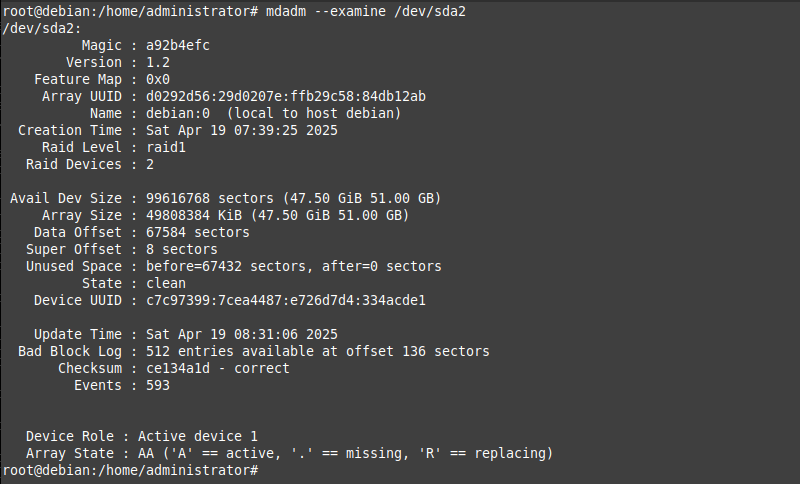Click the Data Offset value 67584 sectors
Screen dimensions: 800x484
[x=198, y=232]
